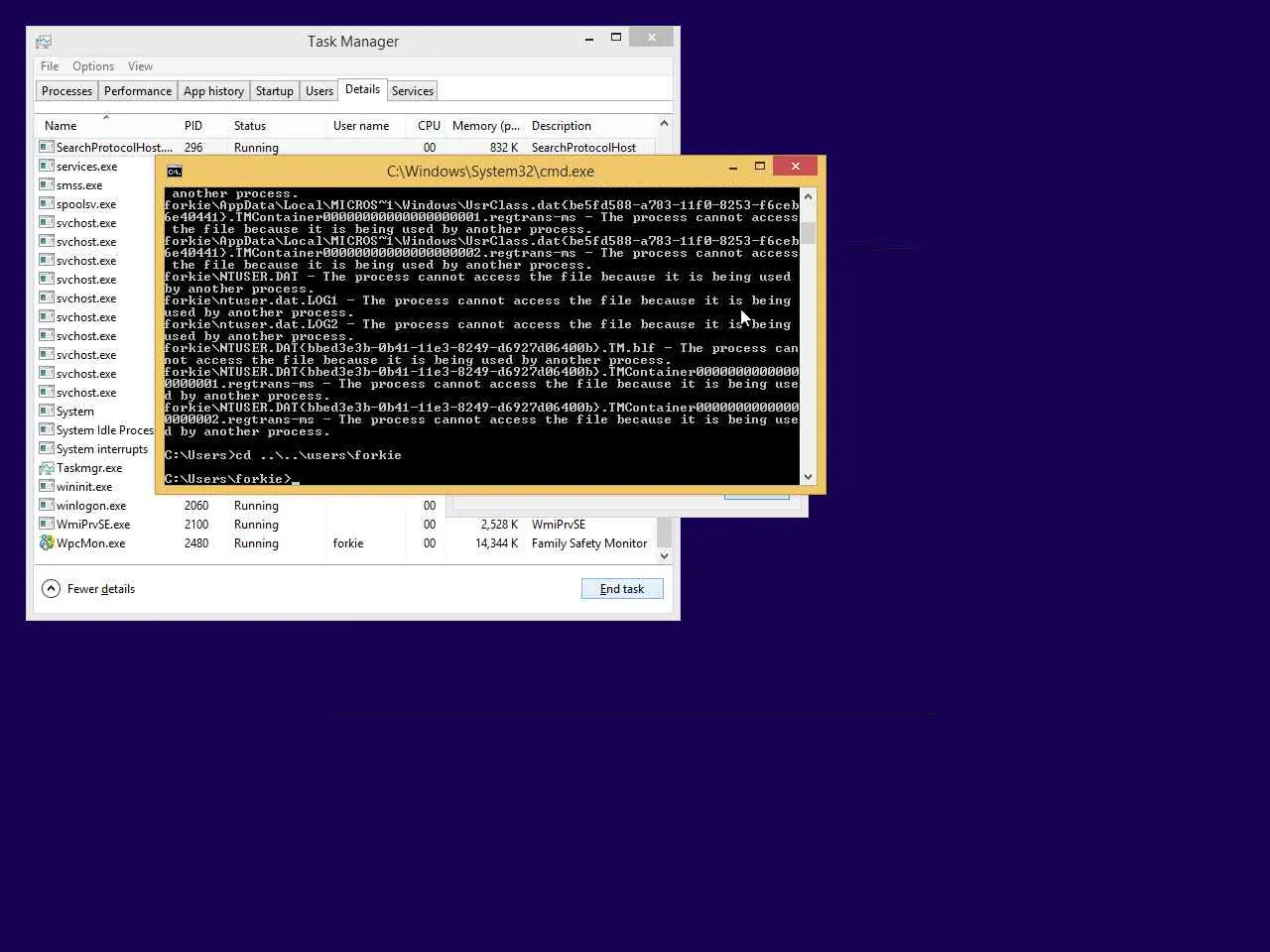Open the View menu in Task Manager
The height and width of the screenshot is (952, 1270).
(x=140, y=66)
